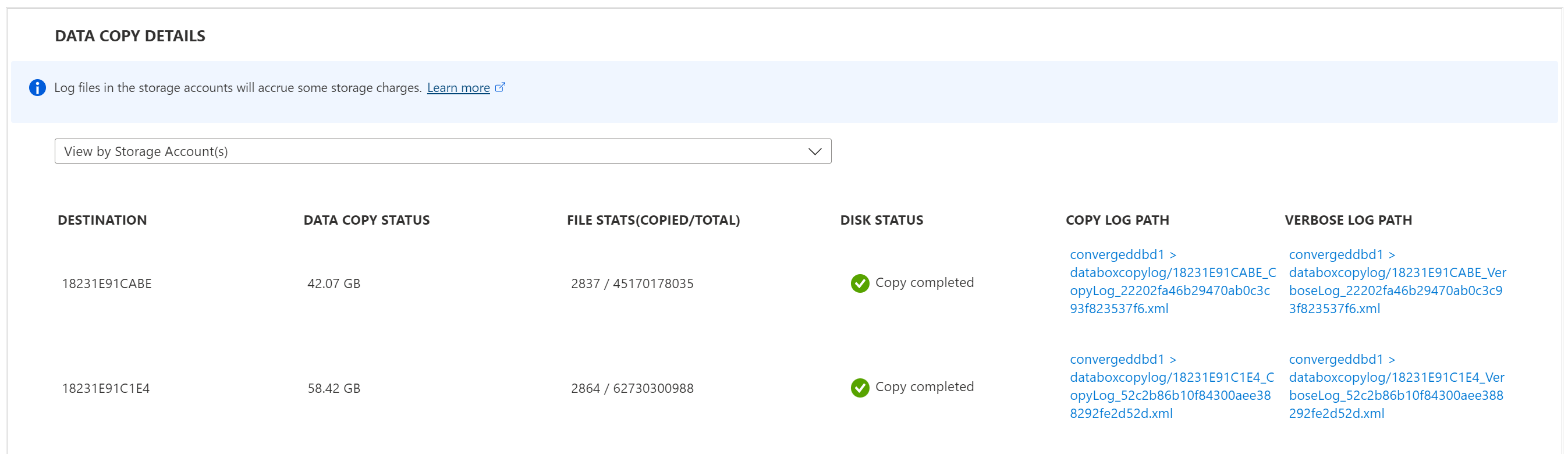
Task: Click the 58.42 GB data copy value
Action: click(334, 388)
